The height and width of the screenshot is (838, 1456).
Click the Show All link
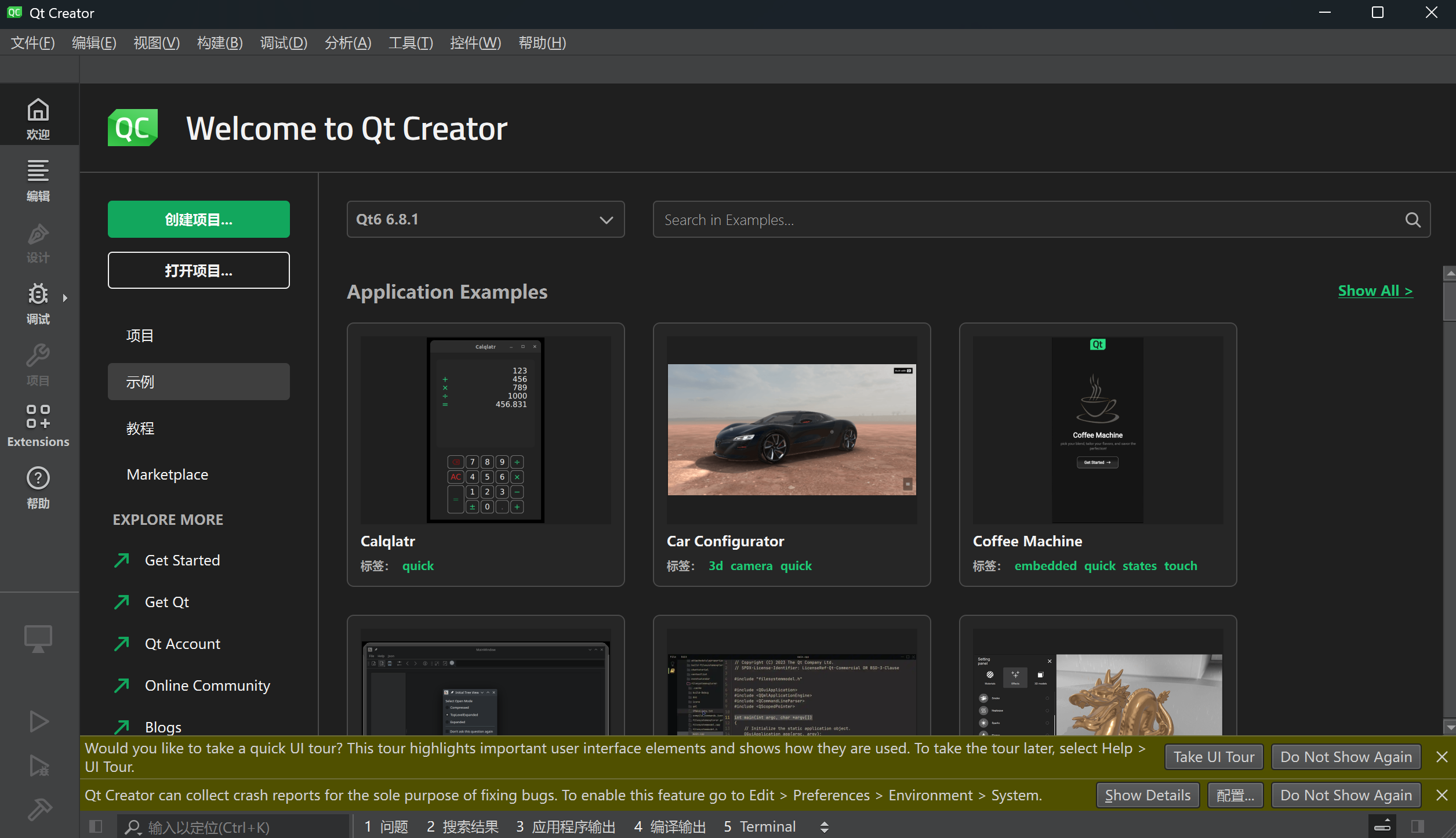[1375, 291]
